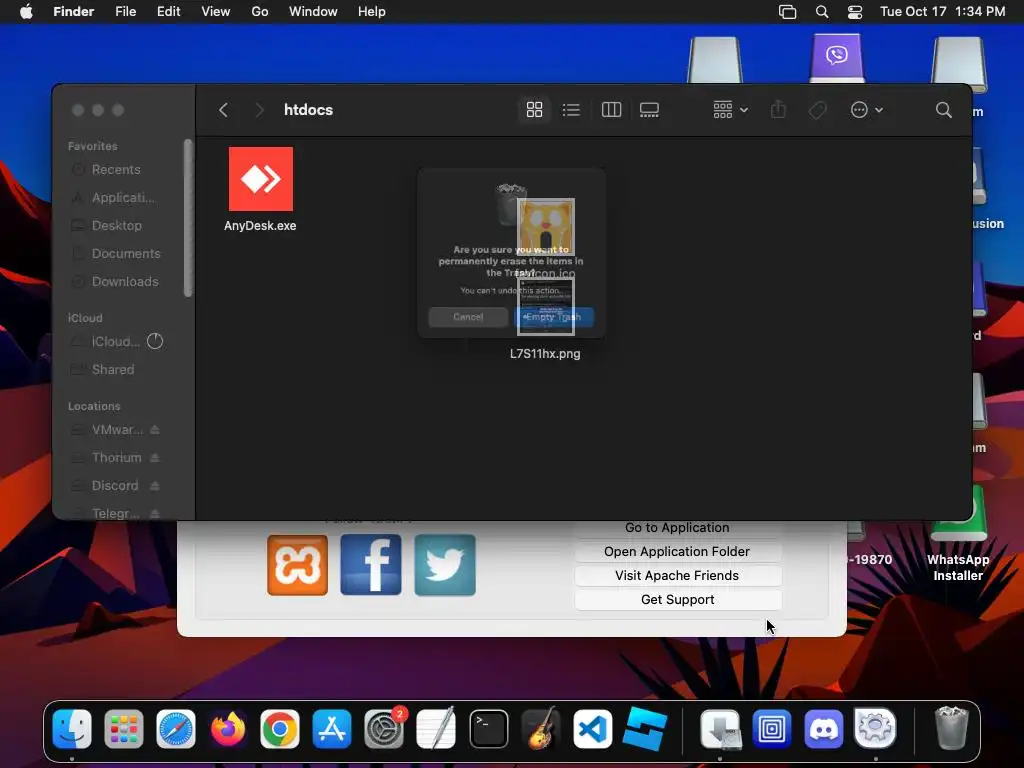This screenshot has width=1024, height=768.
Task: Click Go to Application button
Action: point(677,528)
